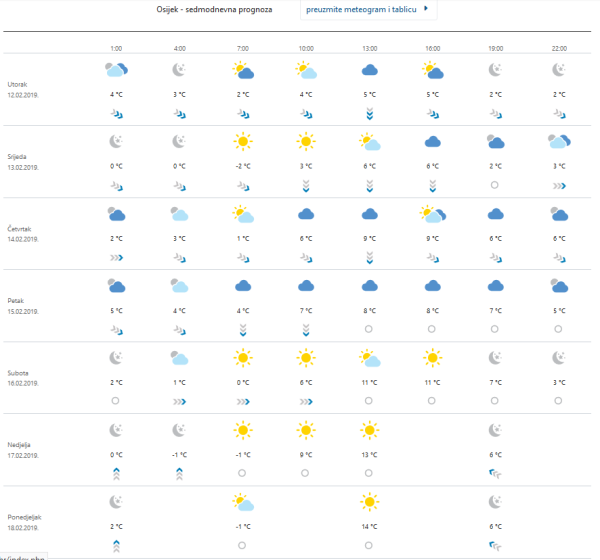
Task: Select Četvrtak 16:00 sun-behind-clouds icon
Action: pos(433,214)
